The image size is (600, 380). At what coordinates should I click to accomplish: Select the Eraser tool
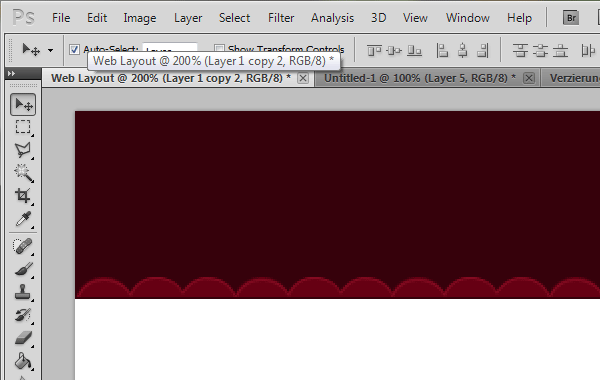[x=23, y=338]
